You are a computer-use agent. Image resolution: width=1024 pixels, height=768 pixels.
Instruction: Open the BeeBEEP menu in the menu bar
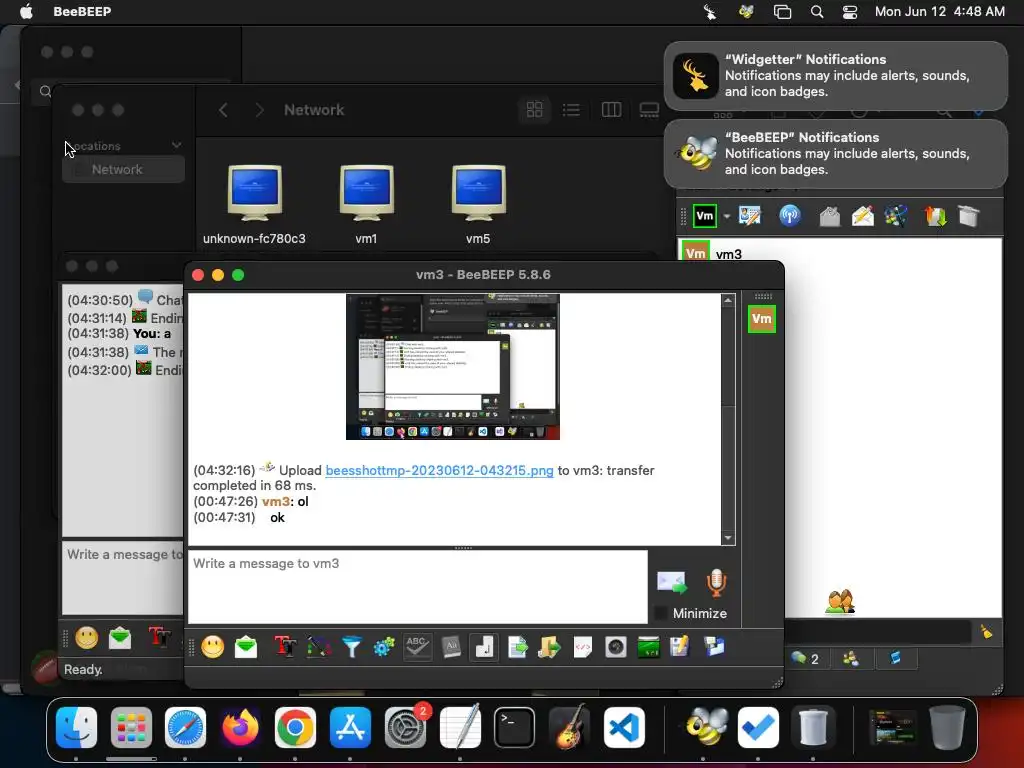tap(82, 12)
